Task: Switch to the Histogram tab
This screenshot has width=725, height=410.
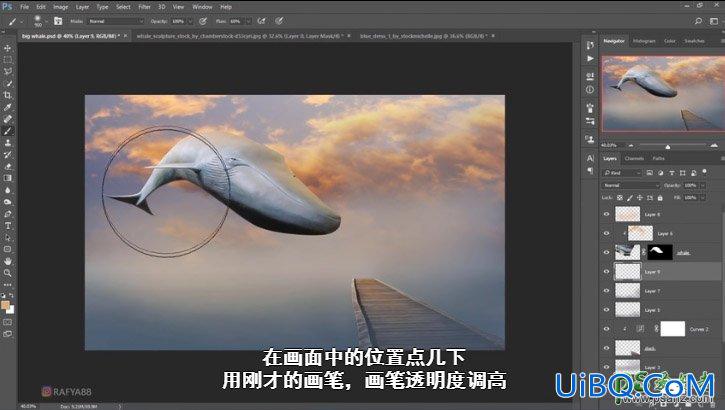Action: click(x=644, y=41)
